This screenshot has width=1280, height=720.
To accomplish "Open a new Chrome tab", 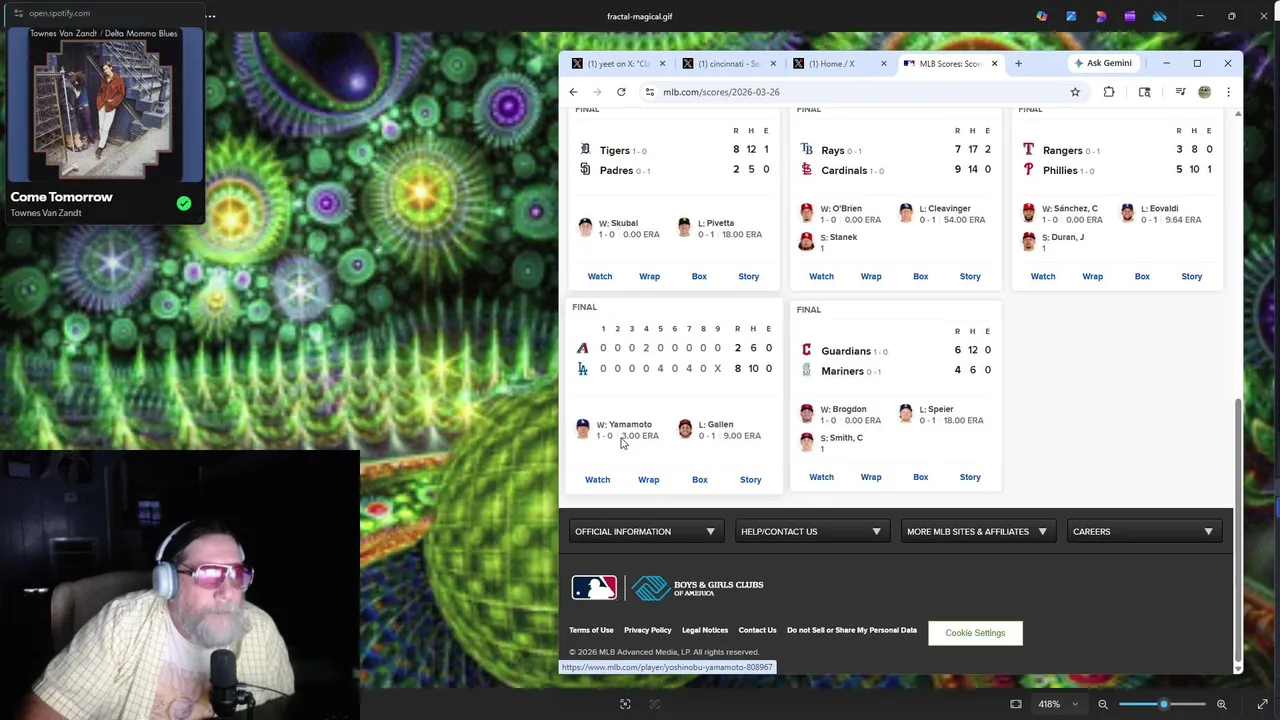I will point(1018,63).
